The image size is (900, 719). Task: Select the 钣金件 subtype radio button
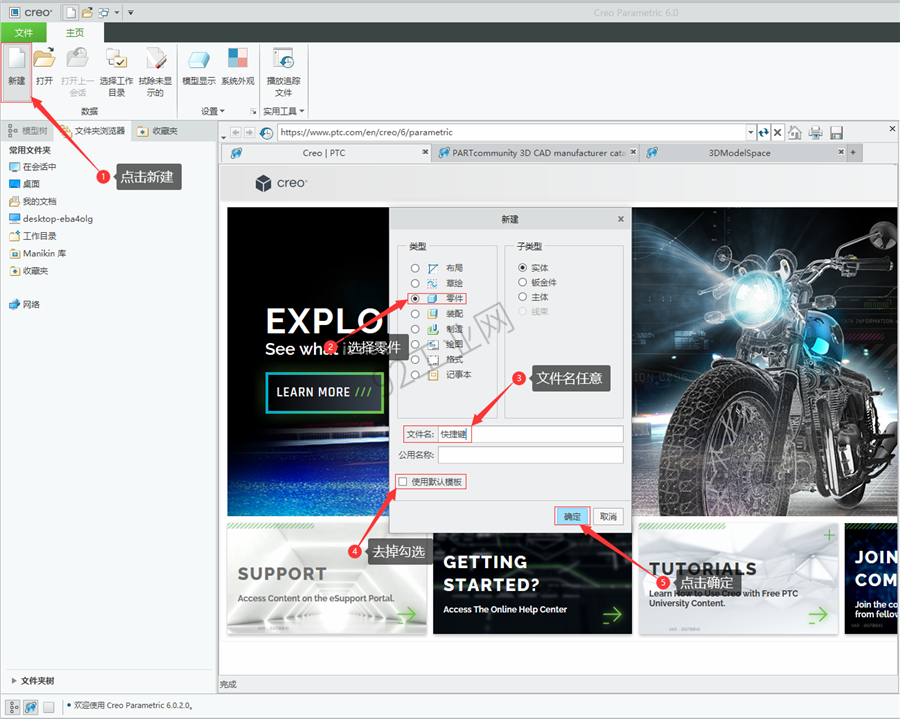click(x=522, y=282)
